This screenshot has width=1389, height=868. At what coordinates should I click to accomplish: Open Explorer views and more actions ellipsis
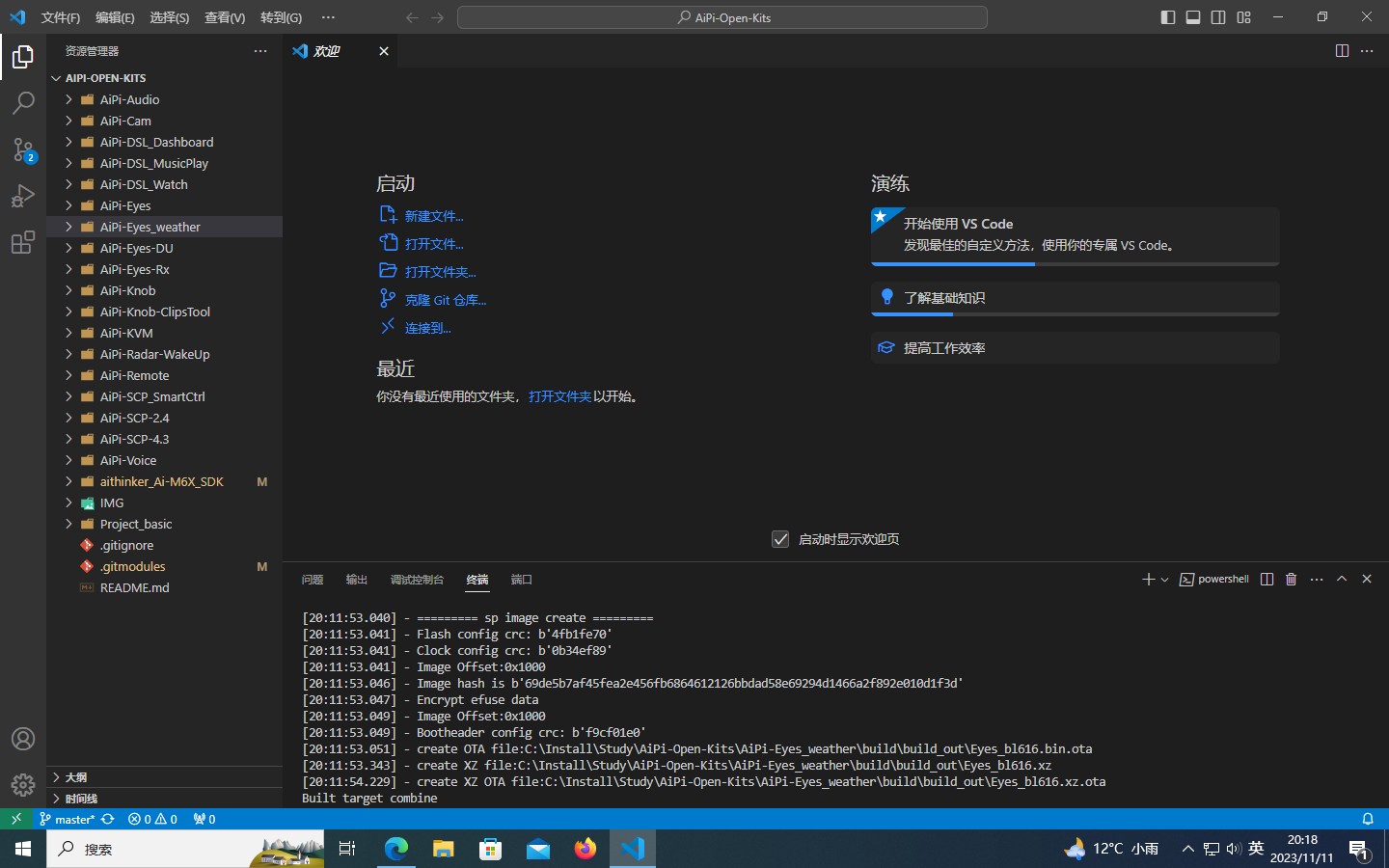coord(260,50)
